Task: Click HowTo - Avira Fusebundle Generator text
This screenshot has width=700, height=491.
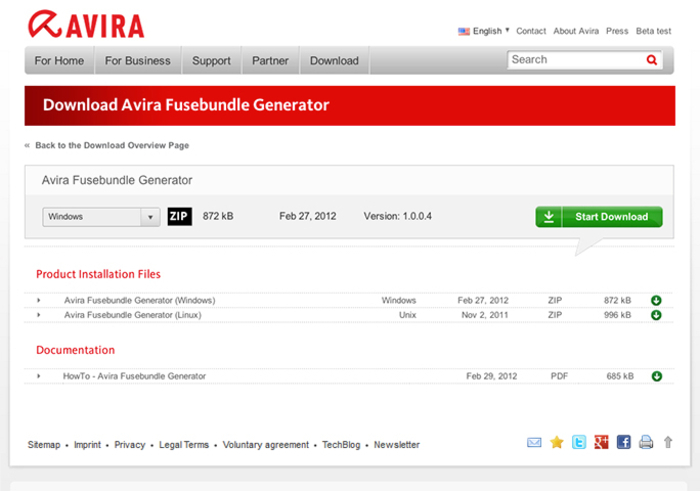Action: [x=134, y=376]
